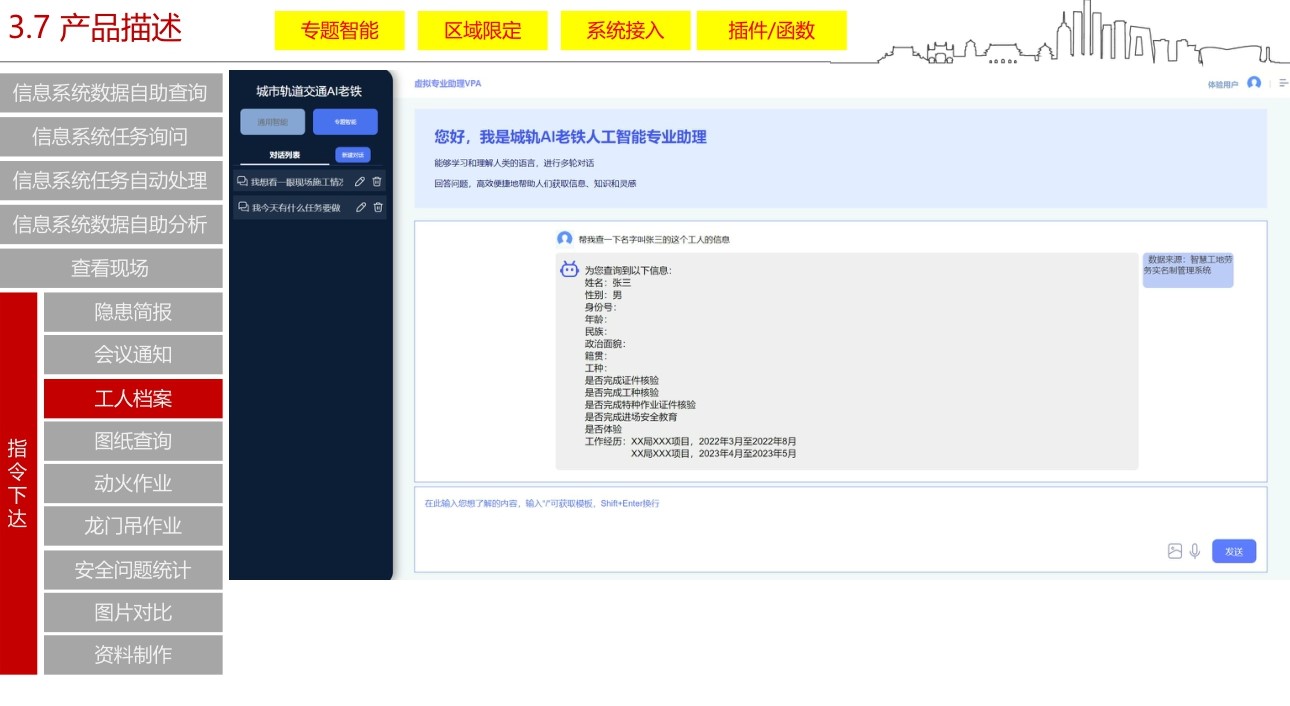This screenshot has height=706, width=1290.
Task: Click the yellow 区域限定 label
Action: (x=483, y=31)
